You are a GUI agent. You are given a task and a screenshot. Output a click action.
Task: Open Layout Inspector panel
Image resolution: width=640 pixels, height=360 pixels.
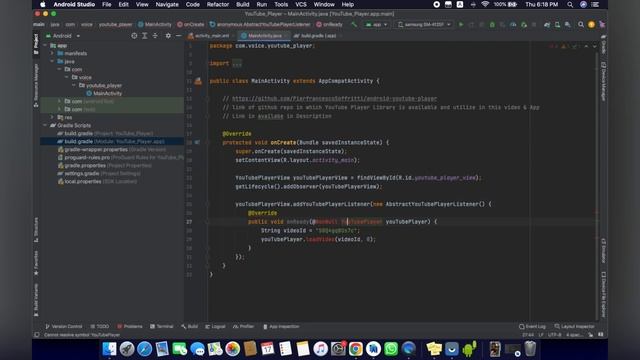pyautogui.click(x=574, y=327)
